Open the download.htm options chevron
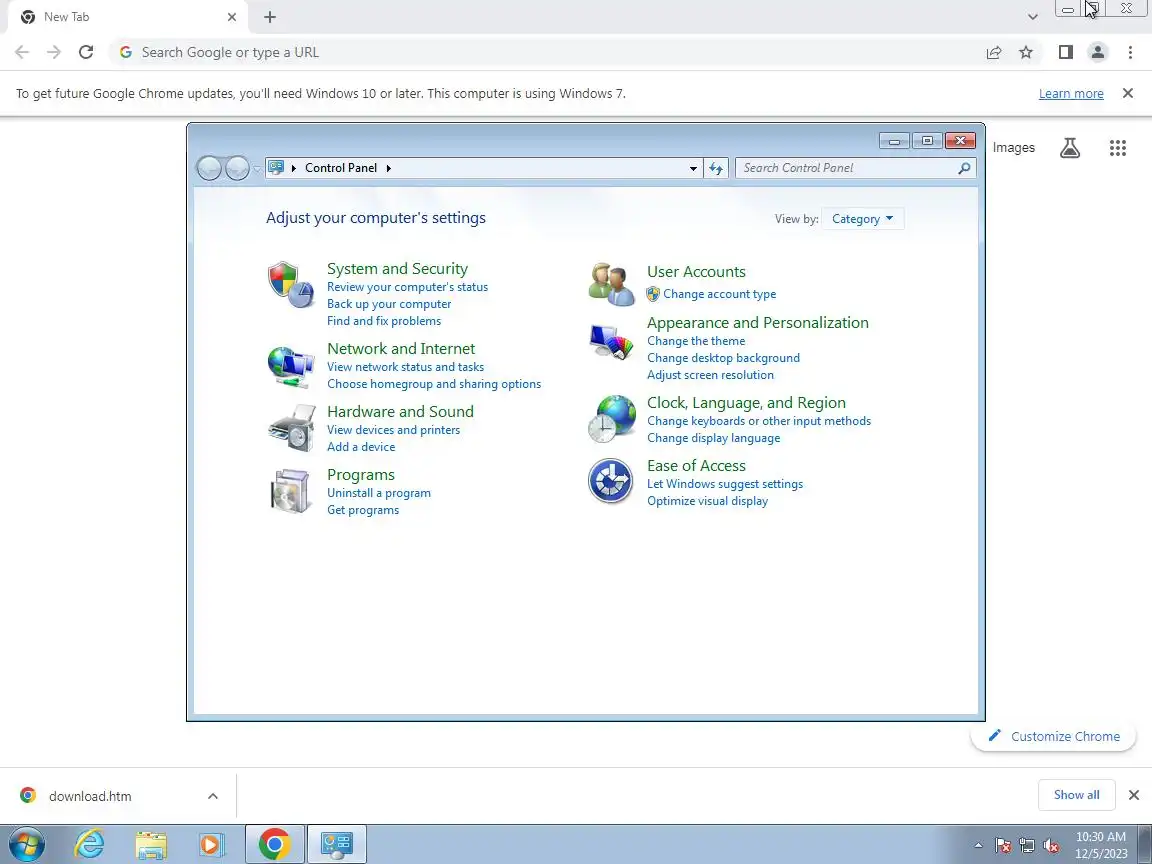Screen dimensions: 1152x864 tap(212, 796)
